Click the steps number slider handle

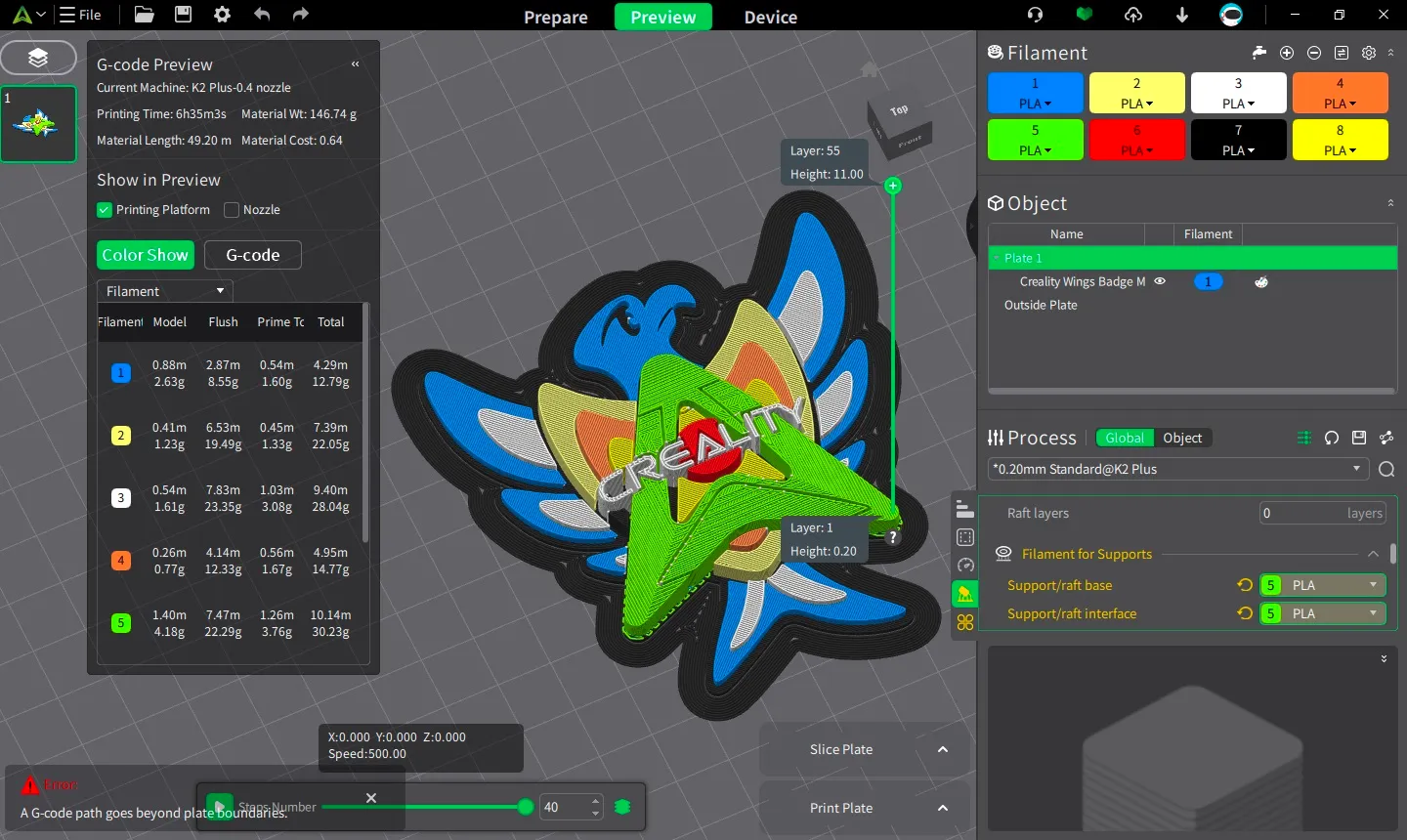(526, 807)
